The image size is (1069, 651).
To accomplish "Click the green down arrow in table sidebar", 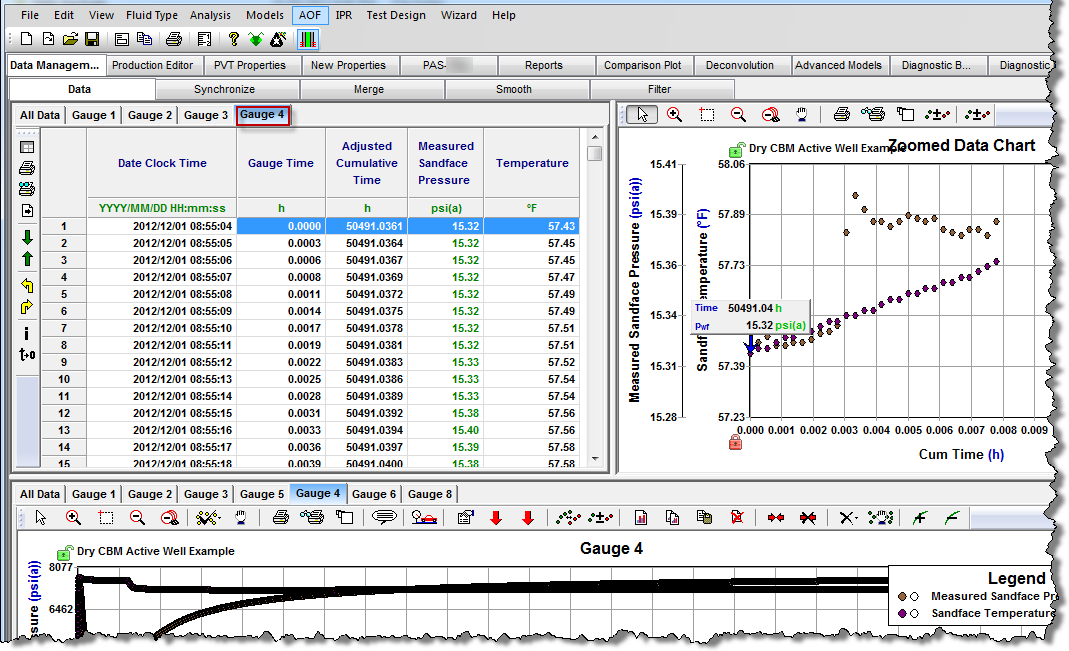I will [x=27, y=237].
